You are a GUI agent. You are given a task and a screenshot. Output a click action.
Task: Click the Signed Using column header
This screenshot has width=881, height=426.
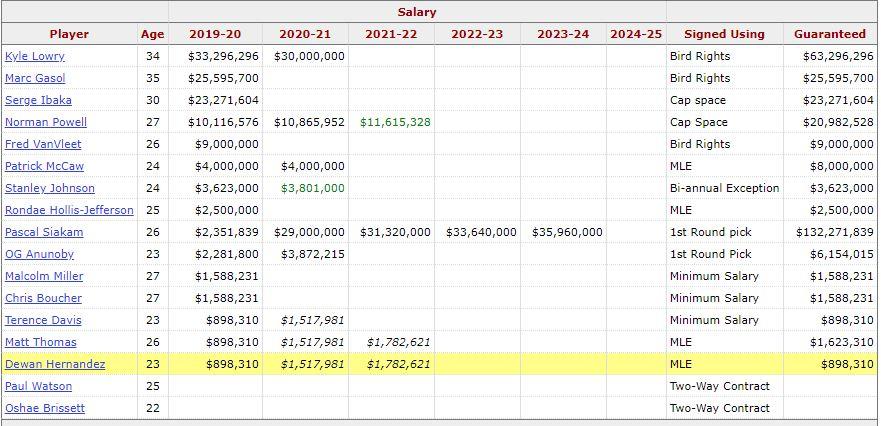[x=724, y=34]
